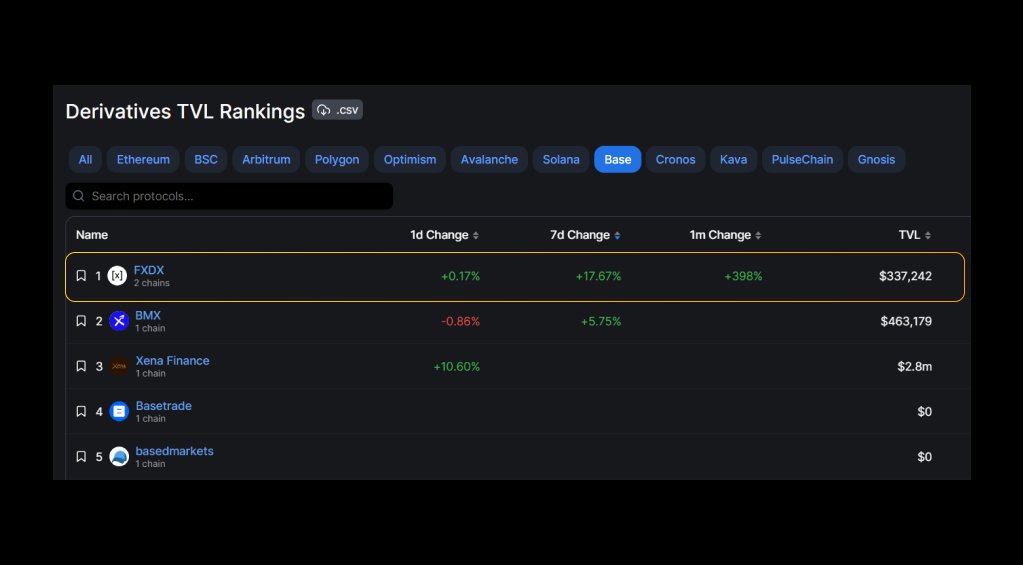
Task: Switch to the Arbitrum chain tab
Action: click(266, 159)
